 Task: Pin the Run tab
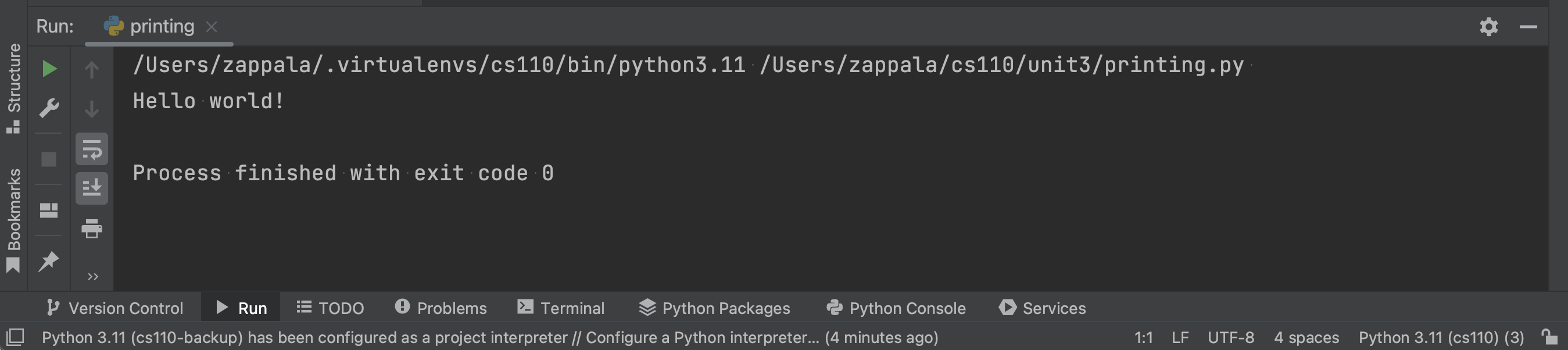click(49, 262)
